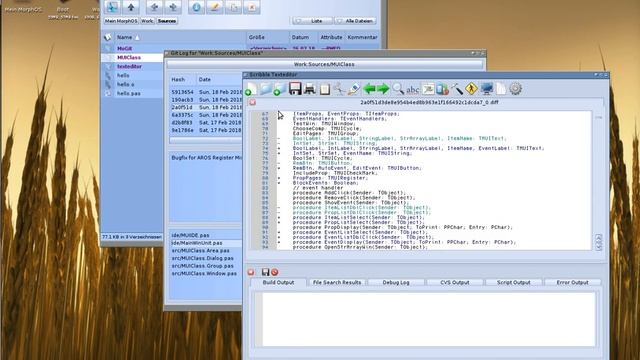Screen dimensions: 640x360
Task: Click the Sources path button
Action: [x=167, y=21]
